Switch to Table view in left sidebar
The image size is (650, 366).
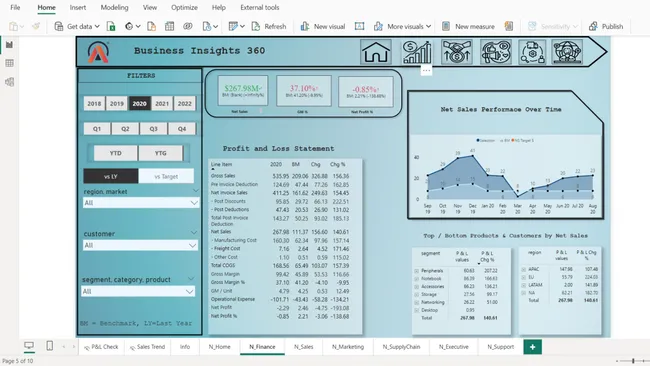pyautogui.click(x=9, y=63)
